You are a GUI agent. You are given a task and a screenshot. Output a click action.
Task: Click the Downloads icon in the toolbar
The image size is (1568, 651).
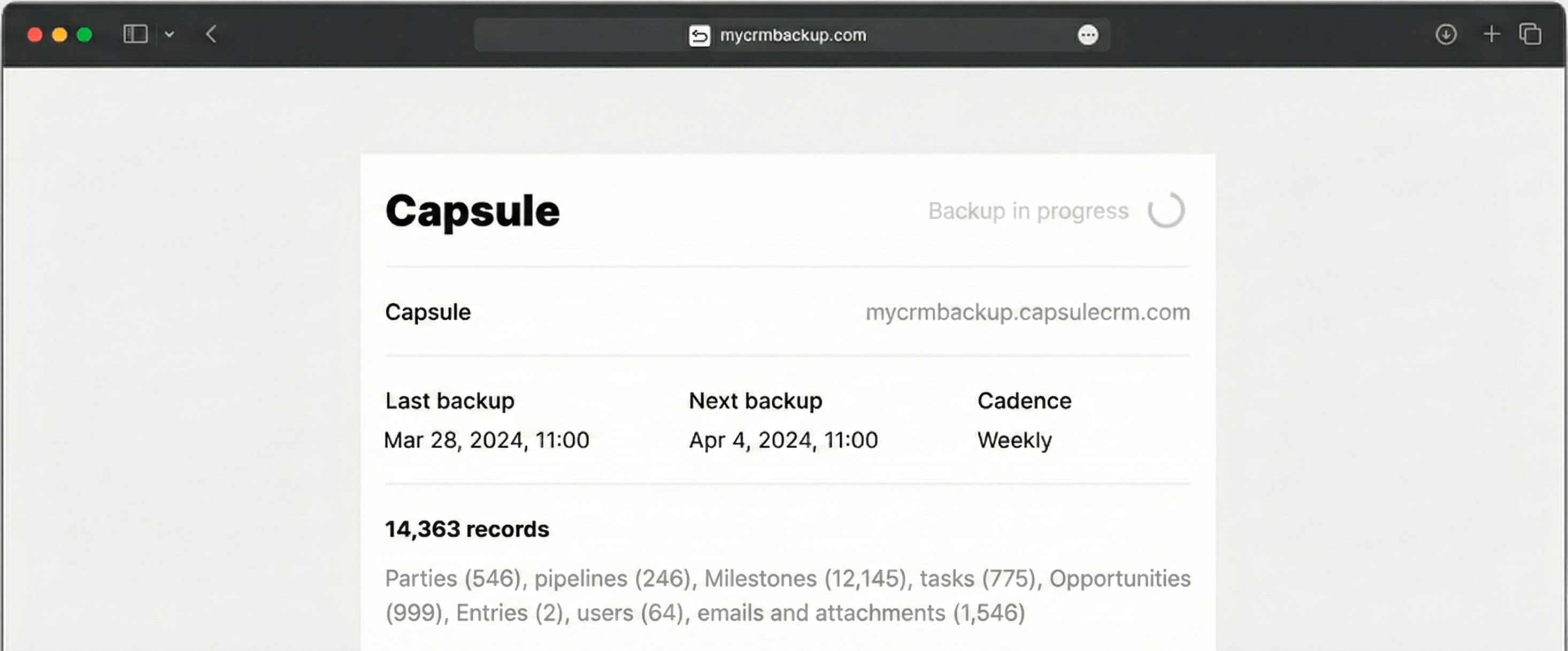coord(1446,35)
